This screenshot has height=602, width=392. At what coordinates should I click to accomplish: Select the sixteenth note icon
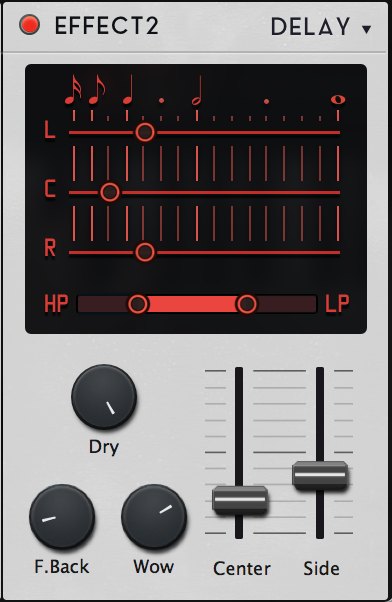point(73,89)
